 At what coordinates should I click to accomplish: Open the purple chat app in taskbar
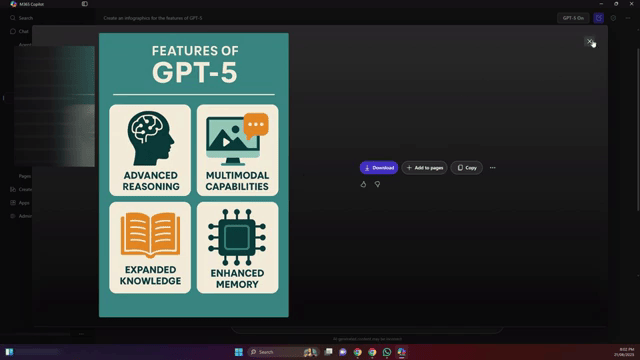tap(343, 352)
